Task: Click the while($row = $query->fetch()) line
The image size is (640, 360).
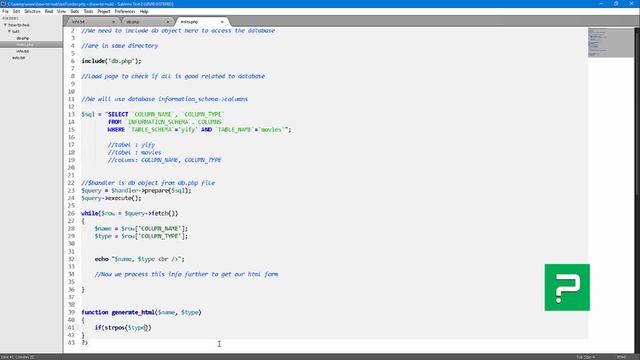Action: pyautogui.click(x=129, y=213)
